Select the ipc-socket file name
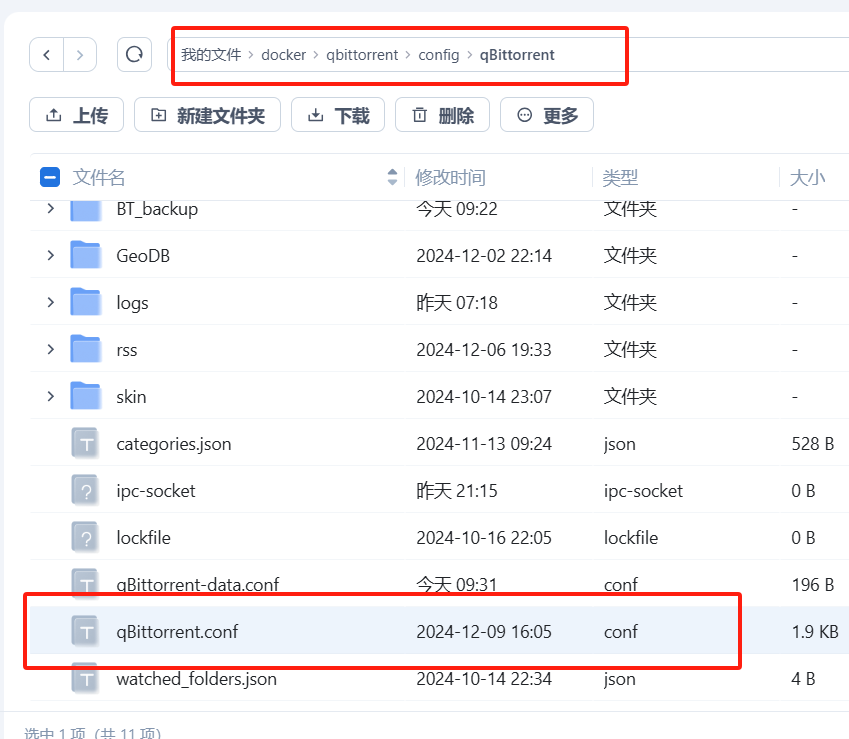Viewport: 849px width, 739px height. (156, 491)
